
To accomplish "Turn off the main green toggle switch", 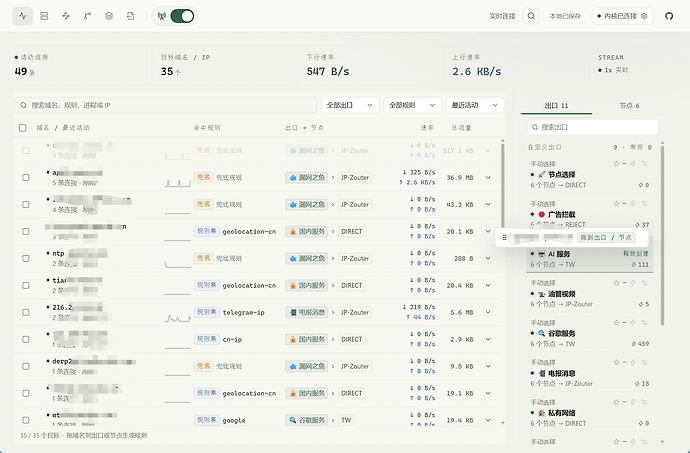I will pyautogui.click(x=182, y=16).
